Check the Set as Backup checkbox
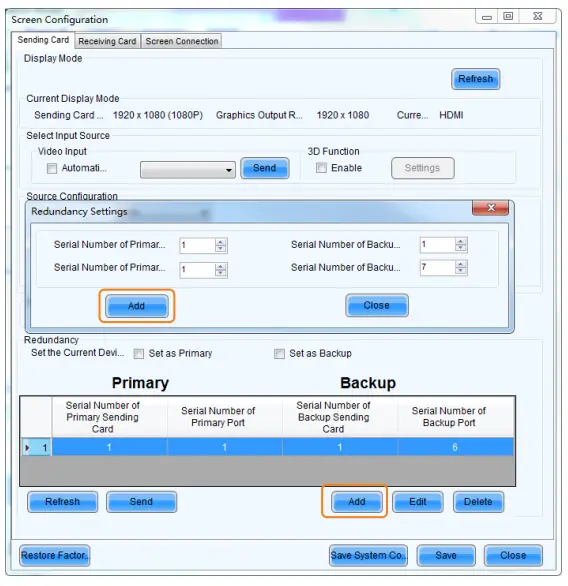This screenshot has height=586, width=568. tap(279, 354)
